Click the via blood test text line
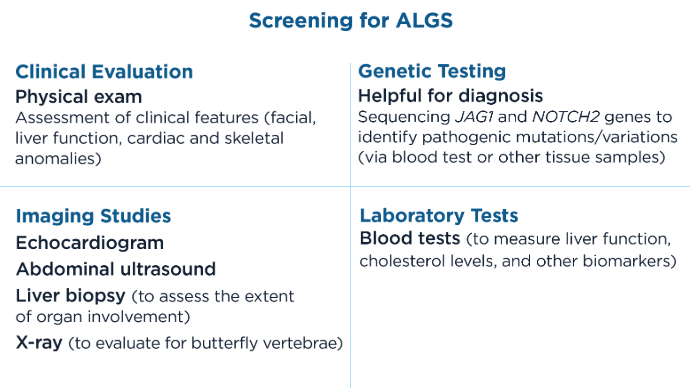 coord(512,157)
